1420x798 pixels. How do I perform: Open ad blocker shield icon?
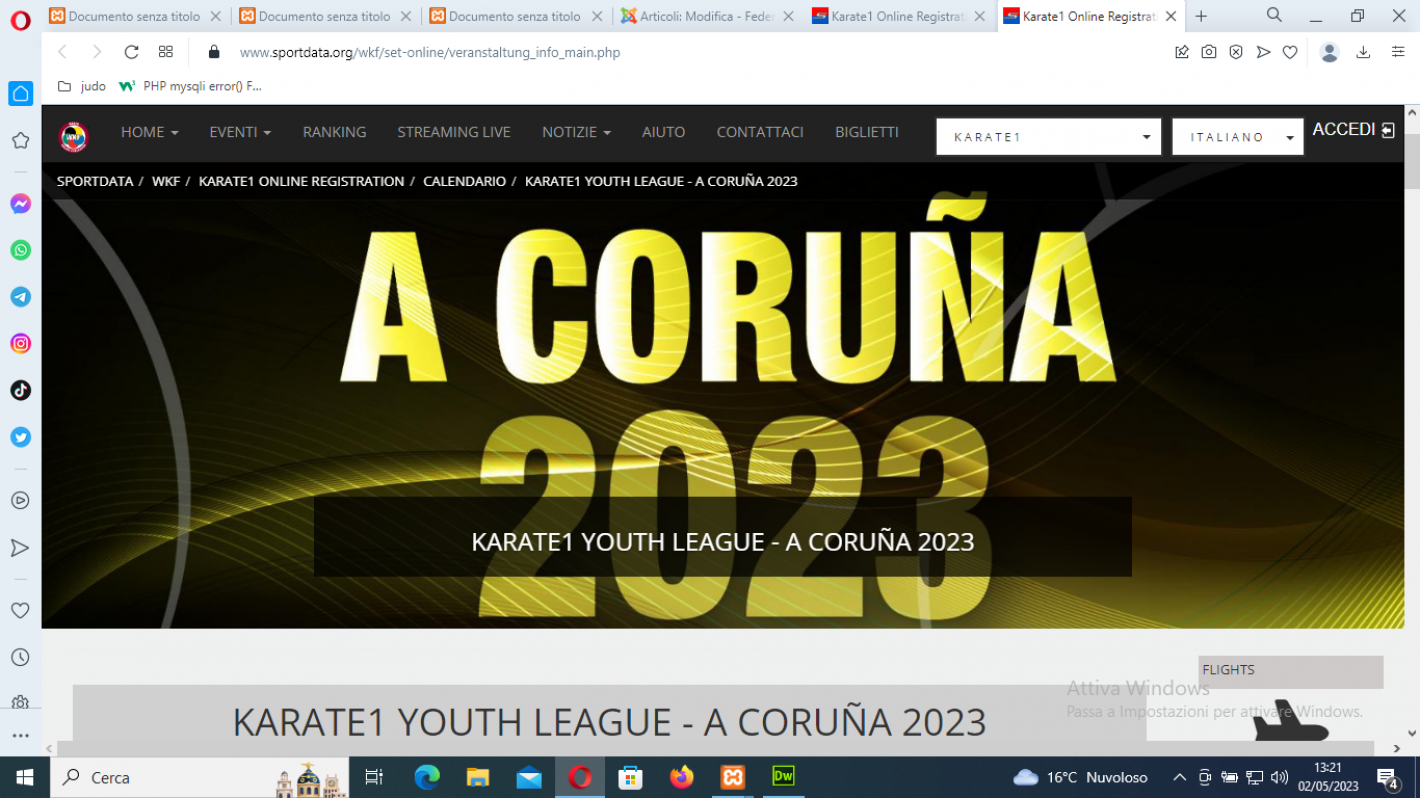click(1236, 52)
